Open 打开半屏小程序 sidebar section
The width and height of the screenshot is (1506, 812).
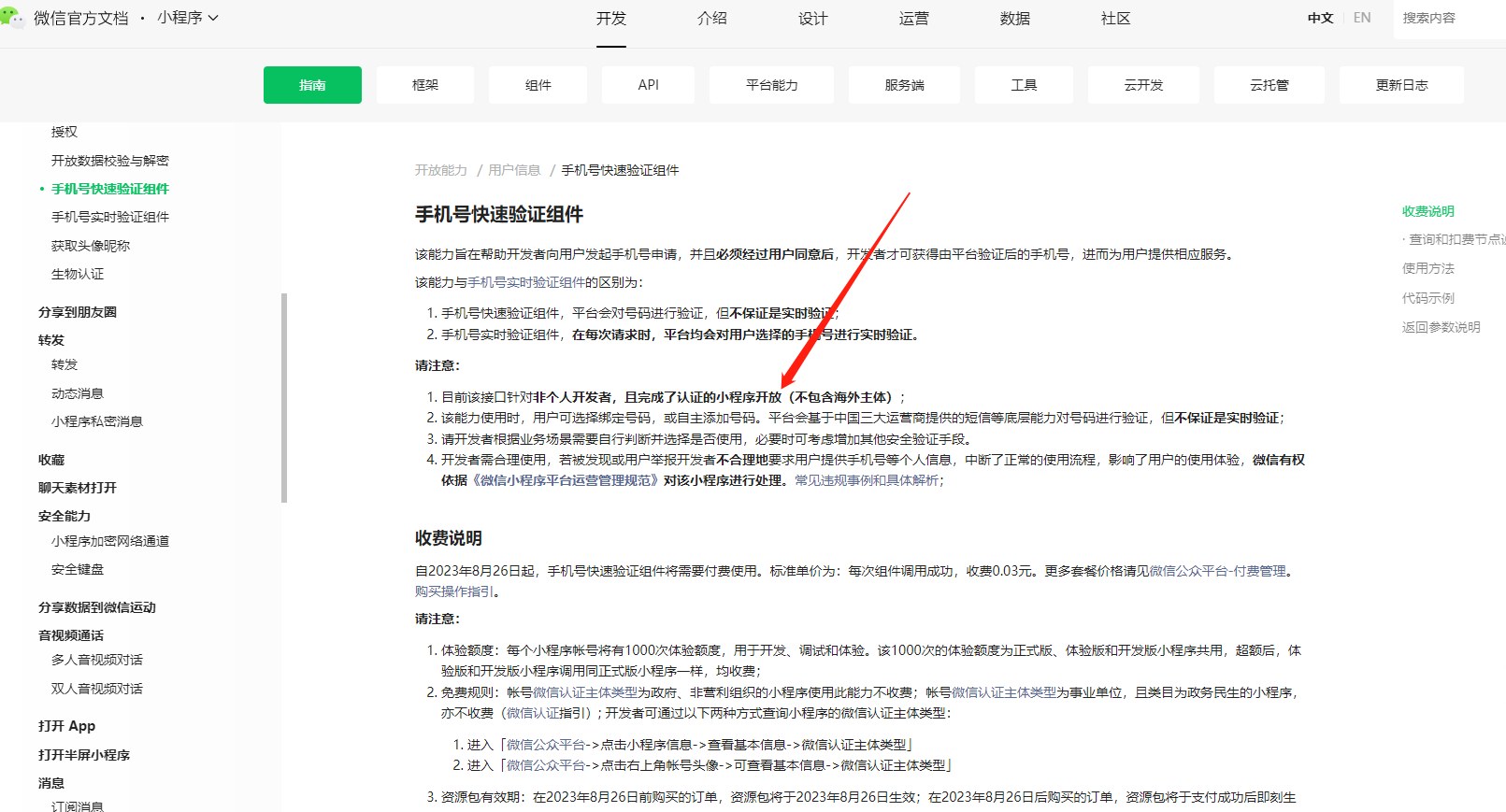point(84,755)
